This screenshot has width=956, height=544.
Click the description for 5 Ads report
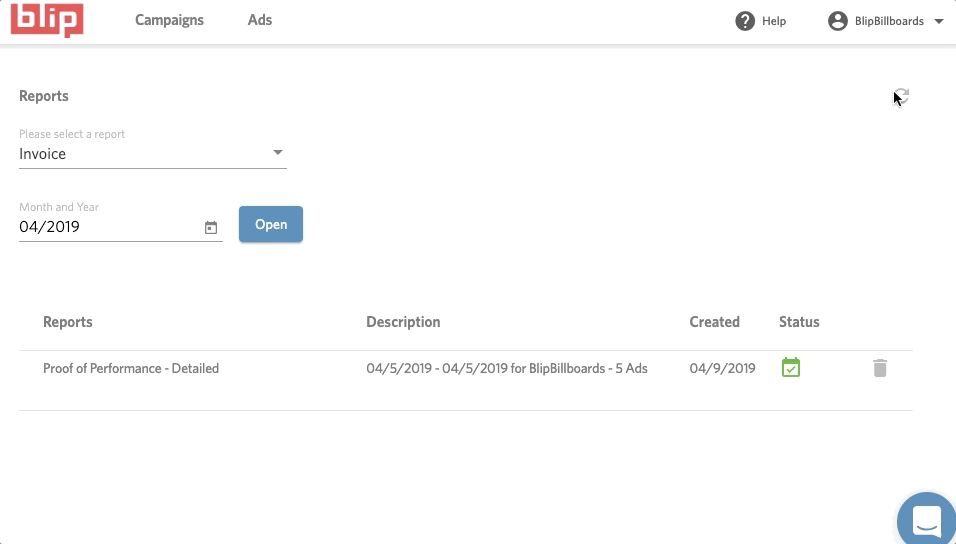click(507, 368)
